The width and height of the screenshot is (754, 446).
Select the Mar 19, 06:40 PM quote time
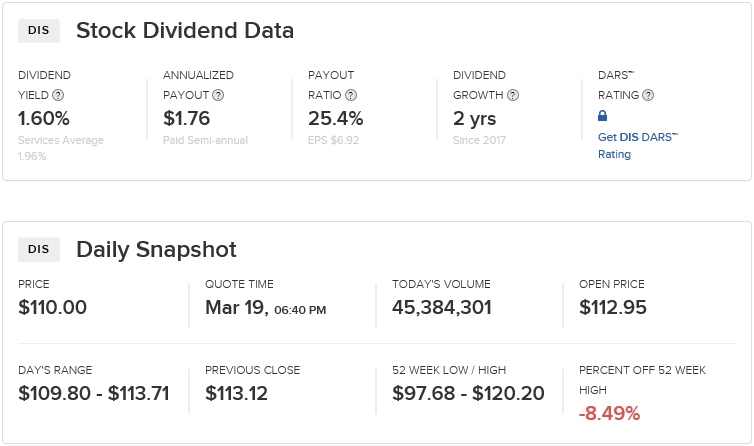[266, 308]
